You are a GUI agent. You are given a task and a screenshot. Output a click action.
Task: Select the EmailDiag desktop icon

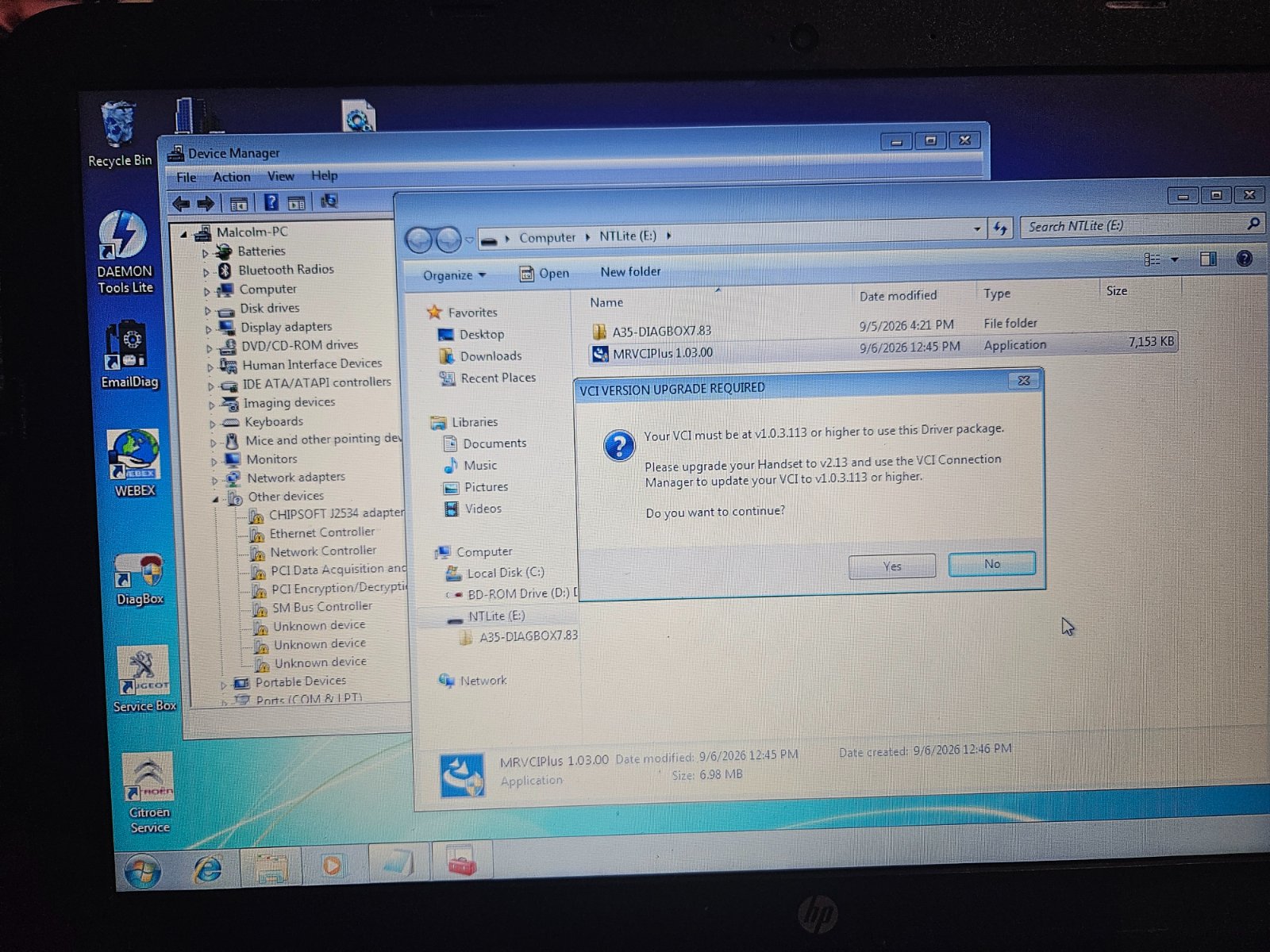129,355
